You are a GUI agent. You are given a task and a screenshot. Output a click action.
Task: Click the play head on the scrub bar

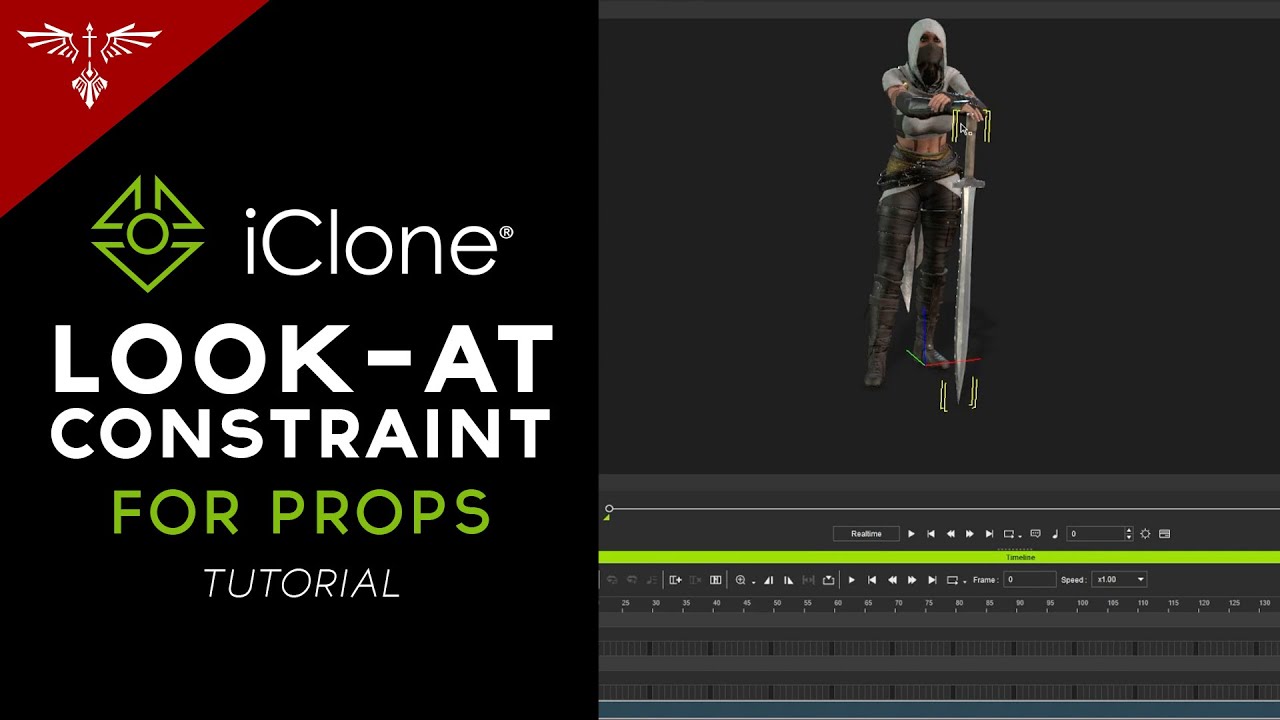point(609,509)
